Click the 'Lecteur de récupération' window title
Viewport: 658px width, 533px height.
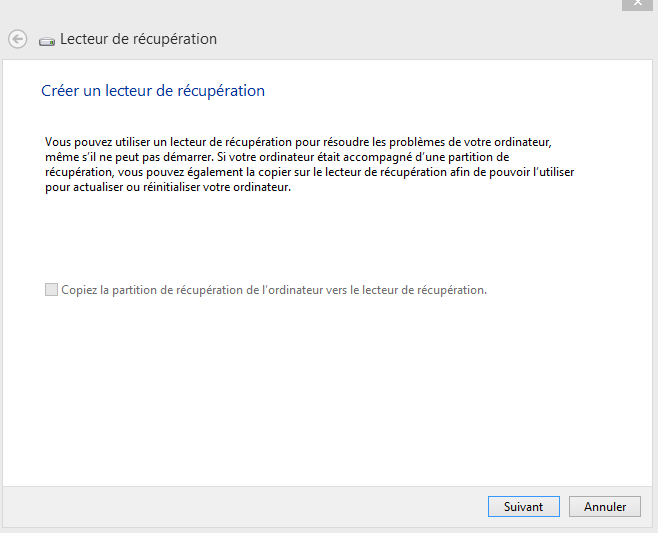point(138,39)
